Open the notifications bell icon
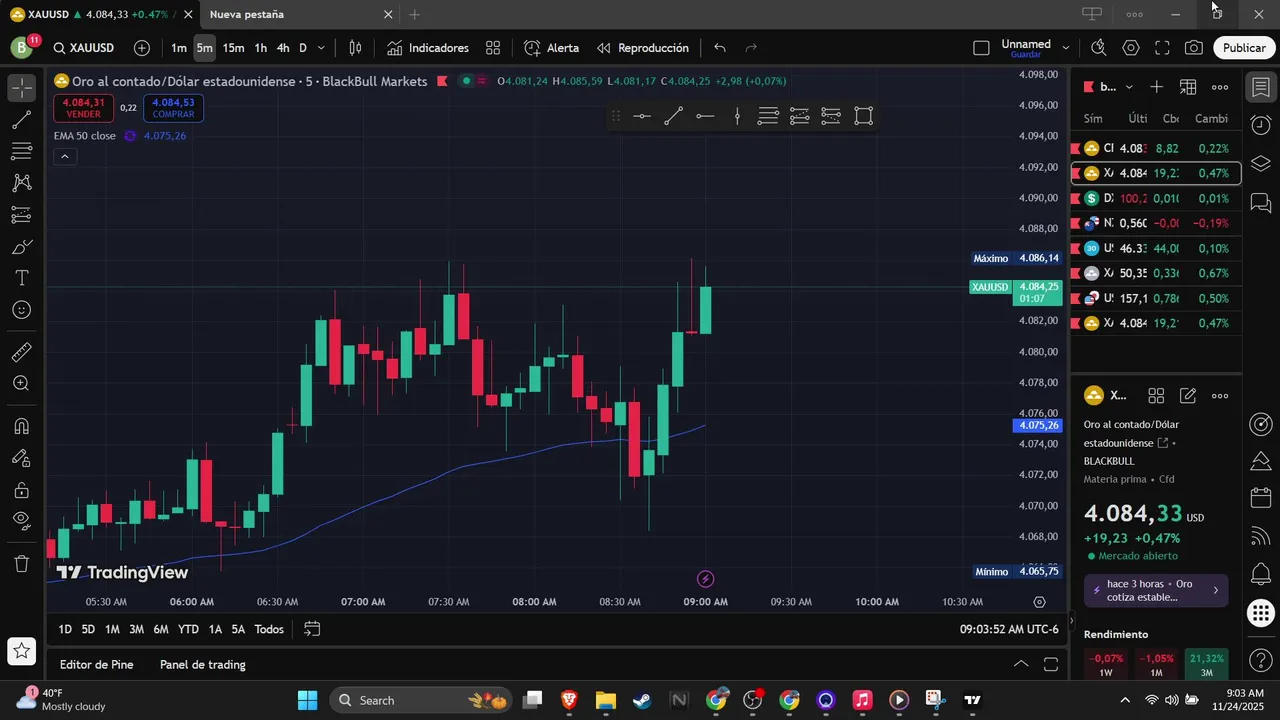This screenshot has width=1280, height=720. 1260,574
